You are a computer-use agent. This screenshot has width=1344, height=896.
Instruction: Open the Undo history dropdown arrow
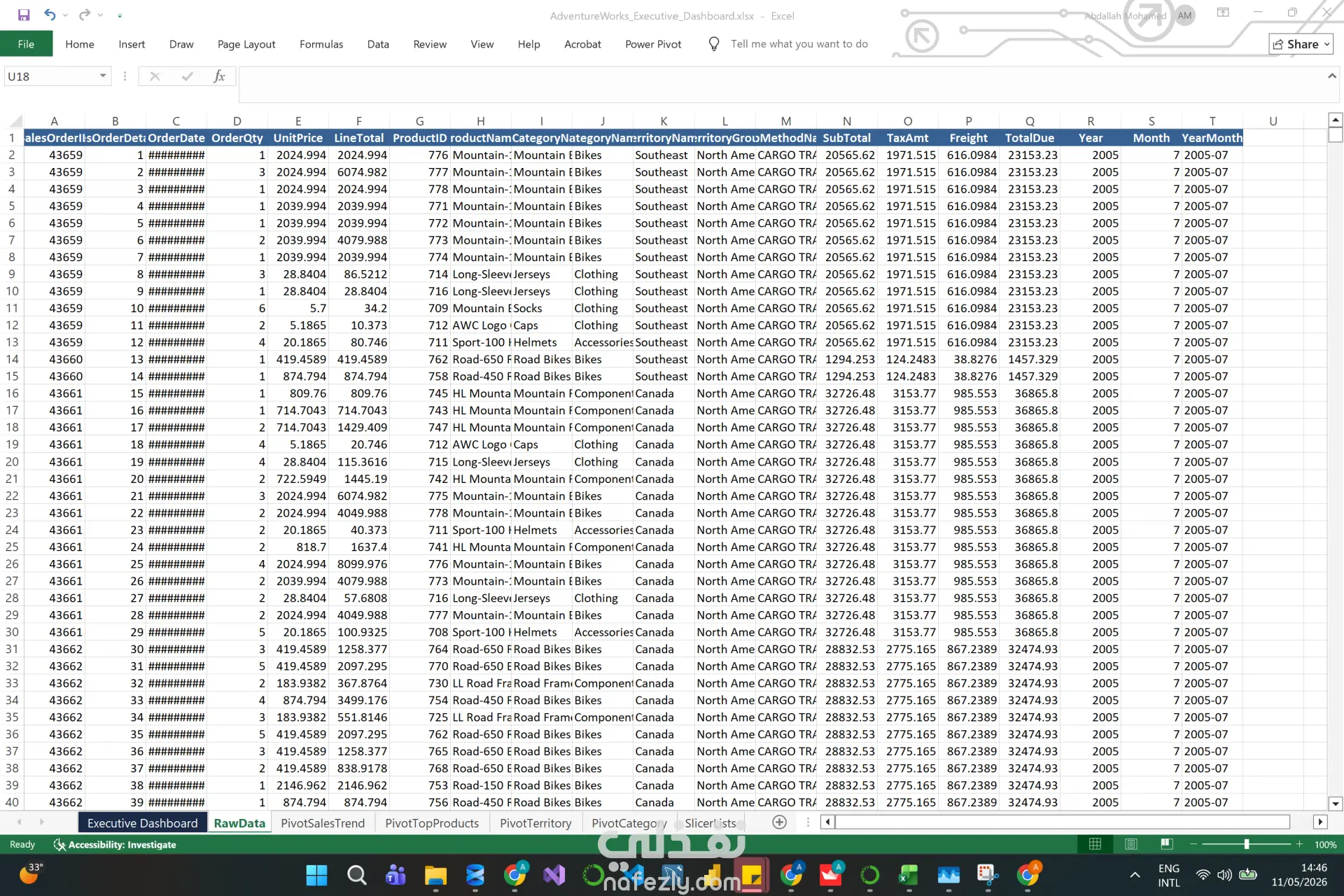click(65, 15)
